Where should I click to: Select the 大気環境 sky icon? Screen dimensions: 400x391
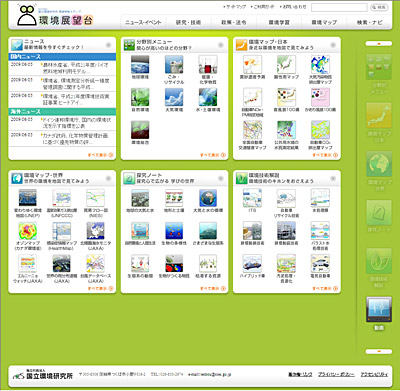174,97
